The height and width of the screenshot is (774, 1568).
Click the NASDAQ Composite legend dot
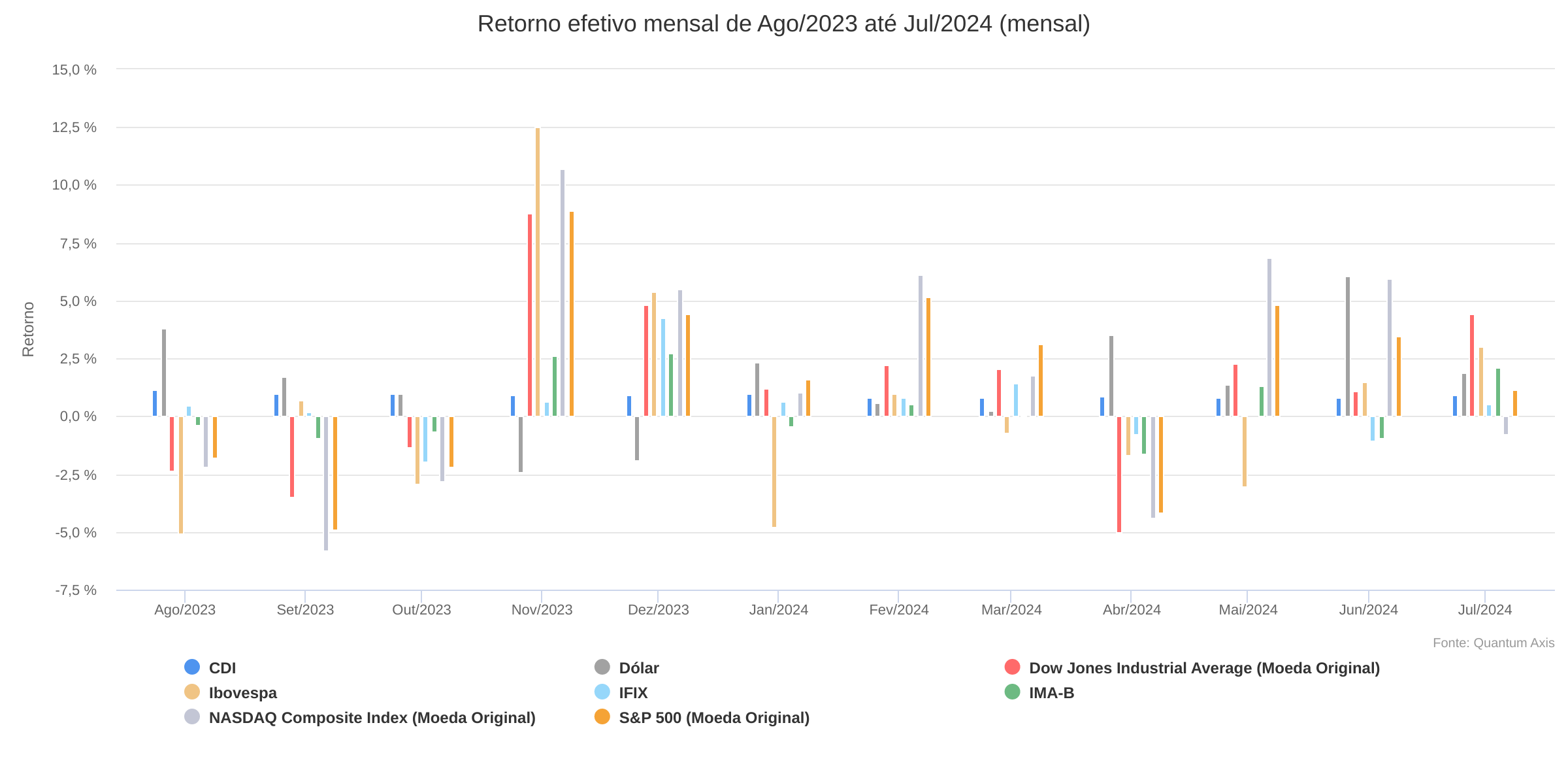click(192, 716)
